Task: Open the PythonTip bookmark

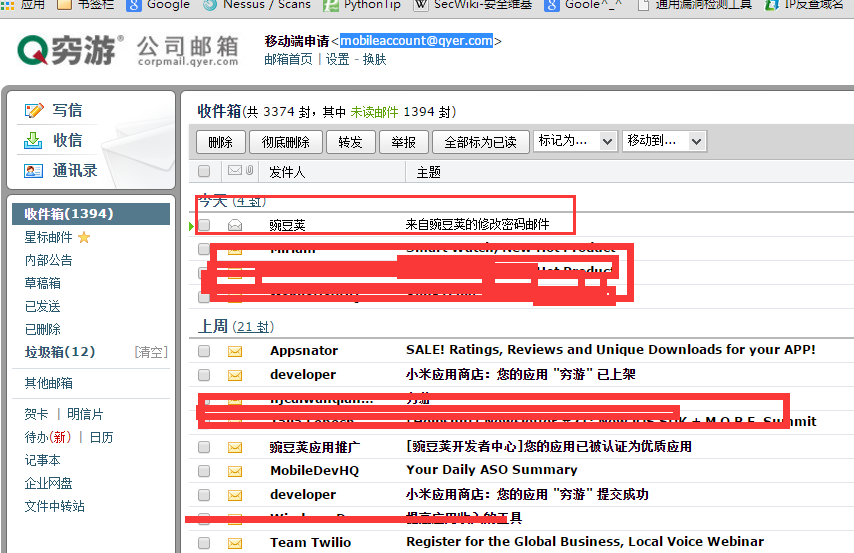Action: (362, 5)
